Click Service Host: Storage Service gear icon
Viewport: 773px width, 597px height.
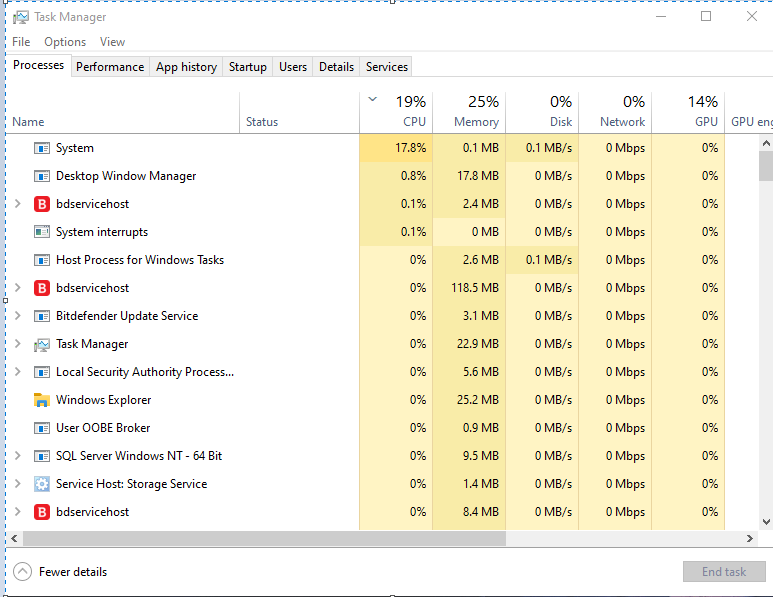pyautogui.click(x=42, y=484)
